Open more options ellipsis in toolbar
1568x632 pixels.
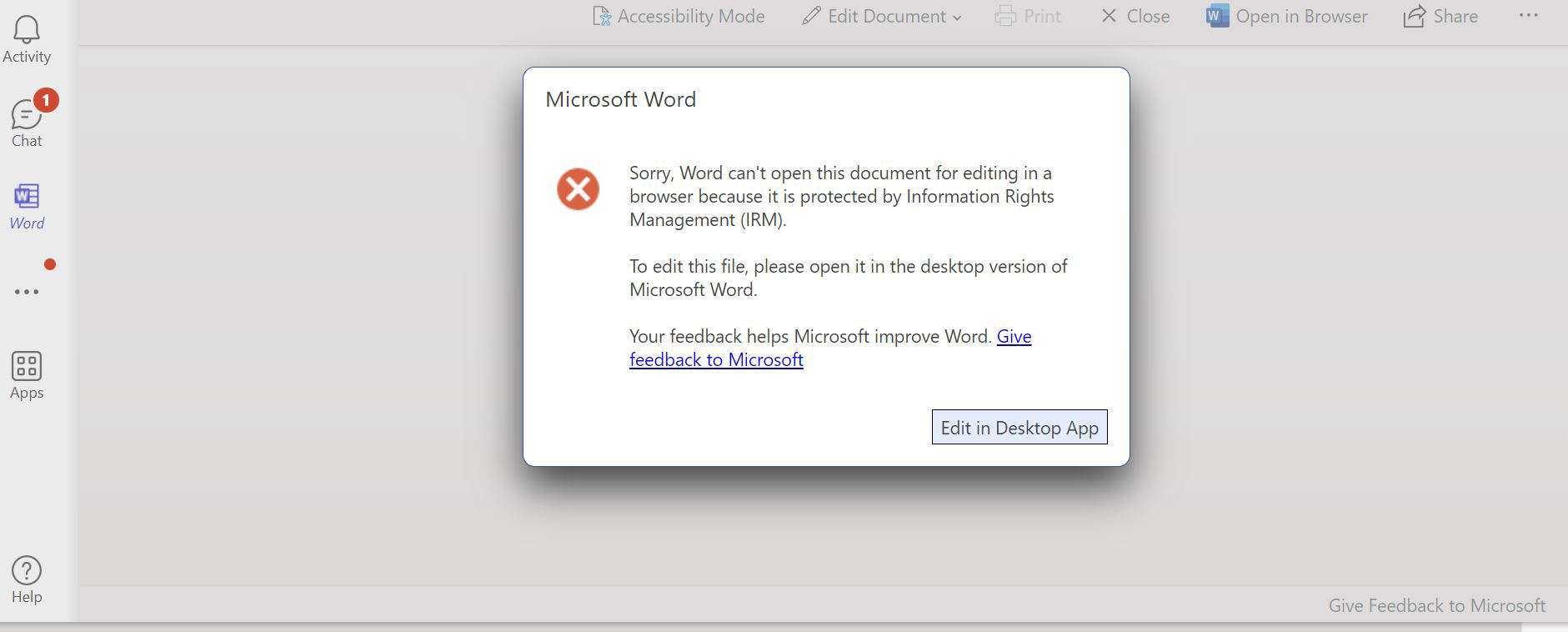(x=1528, y=15)
